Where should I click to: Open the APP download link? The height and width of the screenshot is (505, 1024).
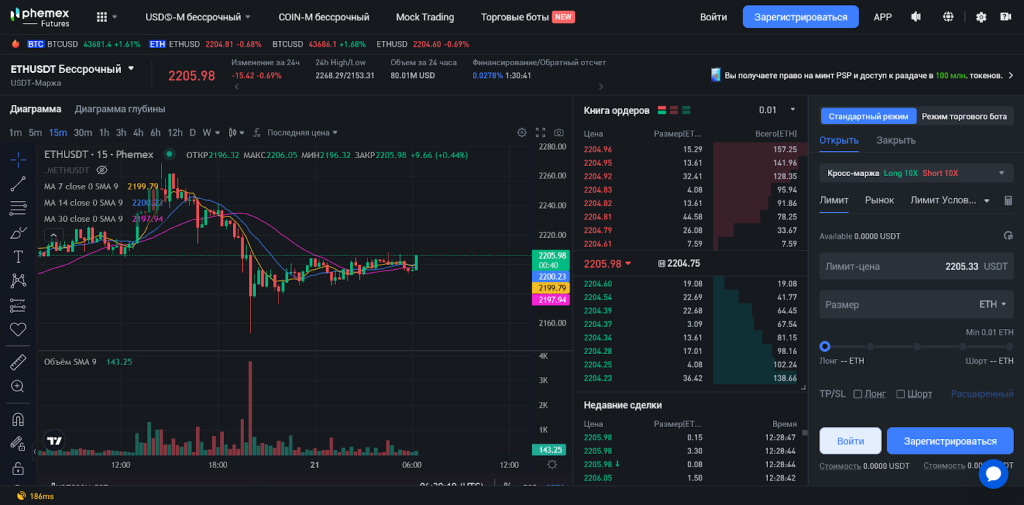(x=882, y=17)
